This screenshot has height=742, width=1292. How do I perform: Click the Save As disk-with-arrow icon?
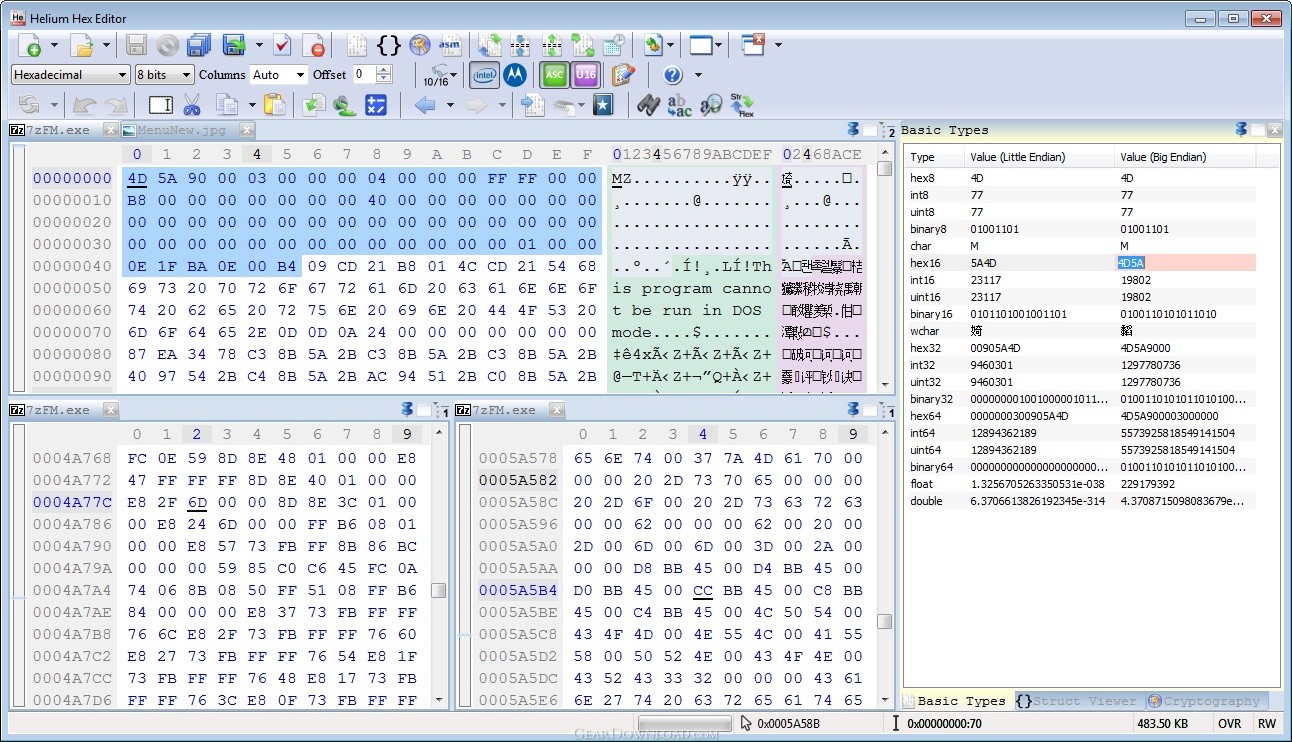click(234, 45)
